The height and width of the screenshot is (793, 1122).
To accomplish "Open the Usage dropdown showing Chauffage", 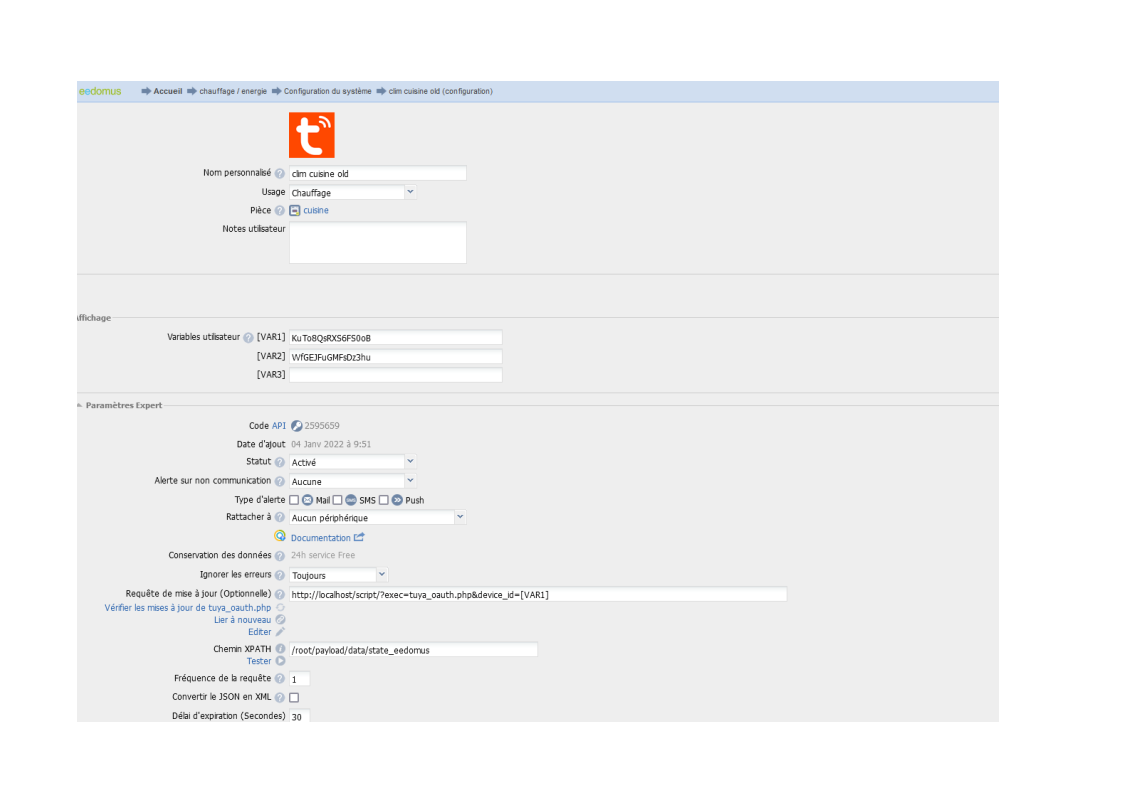I will pos(353,193).
